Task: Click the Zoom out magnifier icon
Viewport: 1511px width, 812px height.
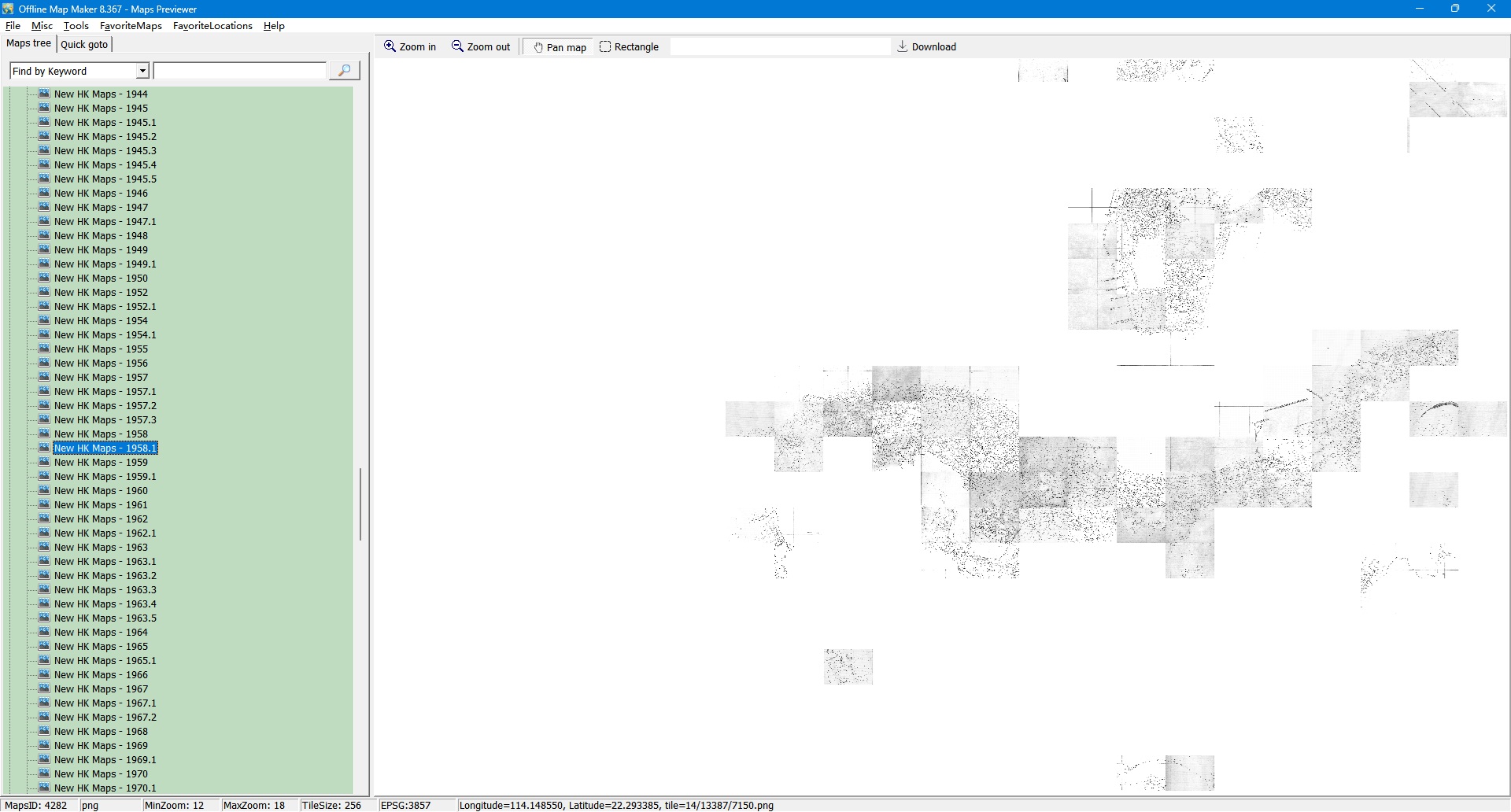Action: [x=457, y=46]
